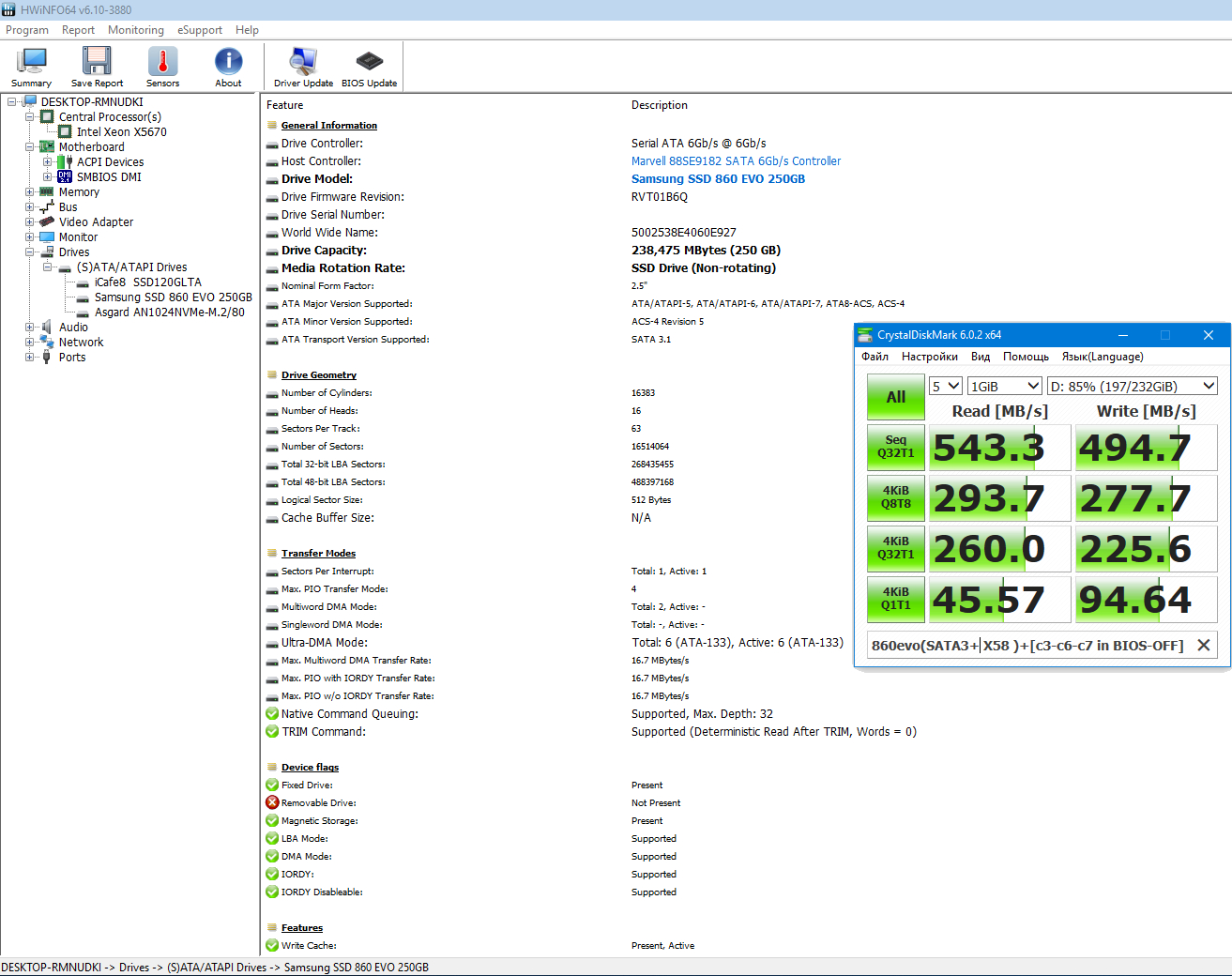Open the Monitoring menu

(136, 30)
